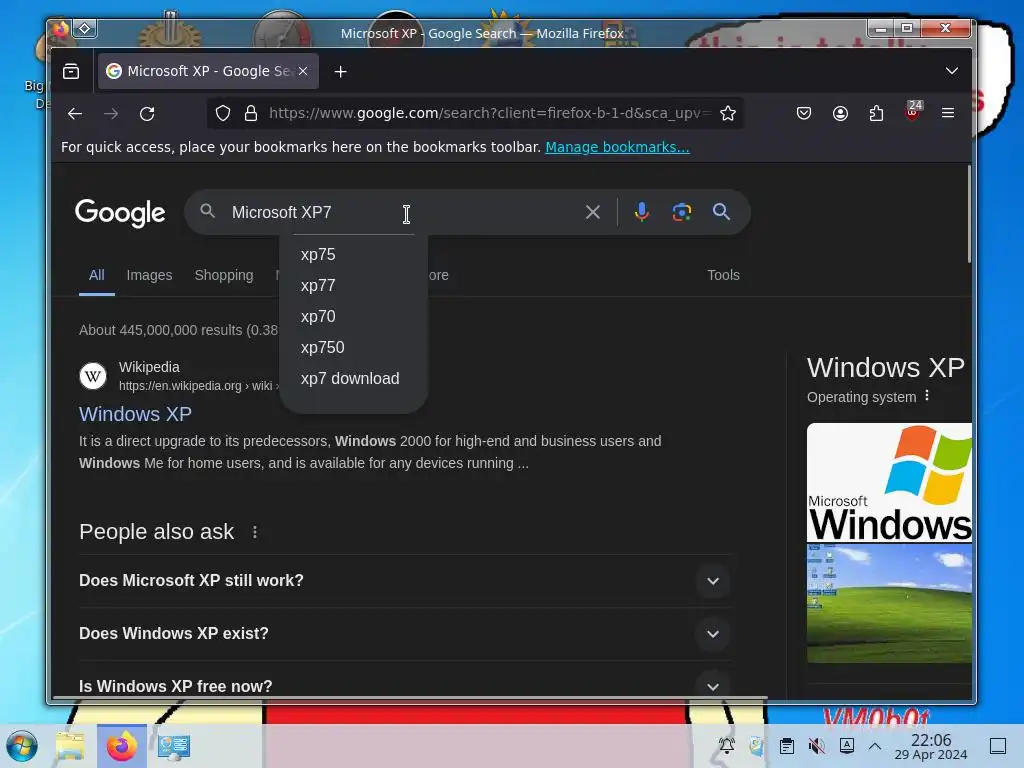The width and height of the screenshot is (1024, 768).
Task: Click the uBlock extension icon showing 24
Action: click(x=913, y=111)
